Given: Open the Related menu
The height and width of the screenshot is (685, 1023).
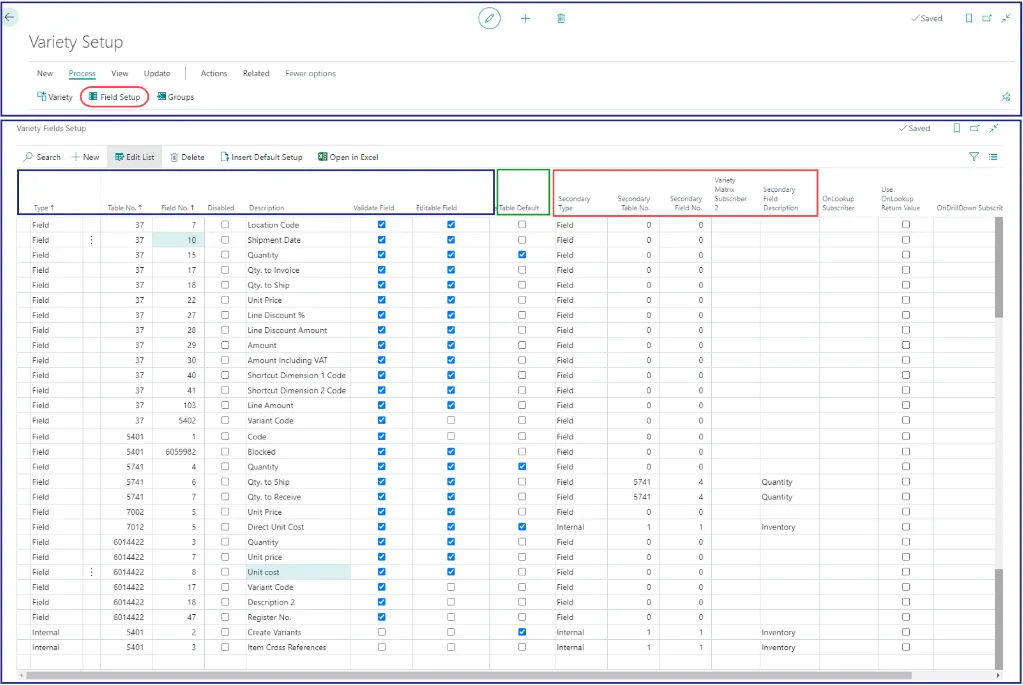Looking at the screenshot, I should [x=256, y=73].
